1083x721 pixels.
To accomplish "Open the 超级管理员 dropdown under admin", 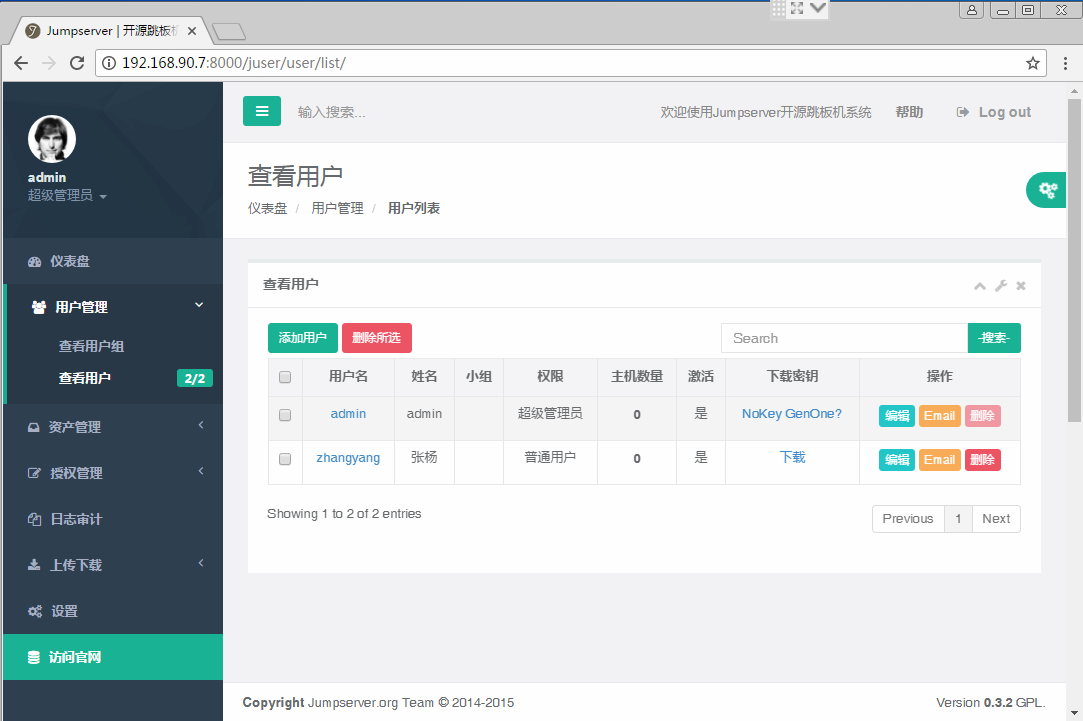I will [67, 196].
